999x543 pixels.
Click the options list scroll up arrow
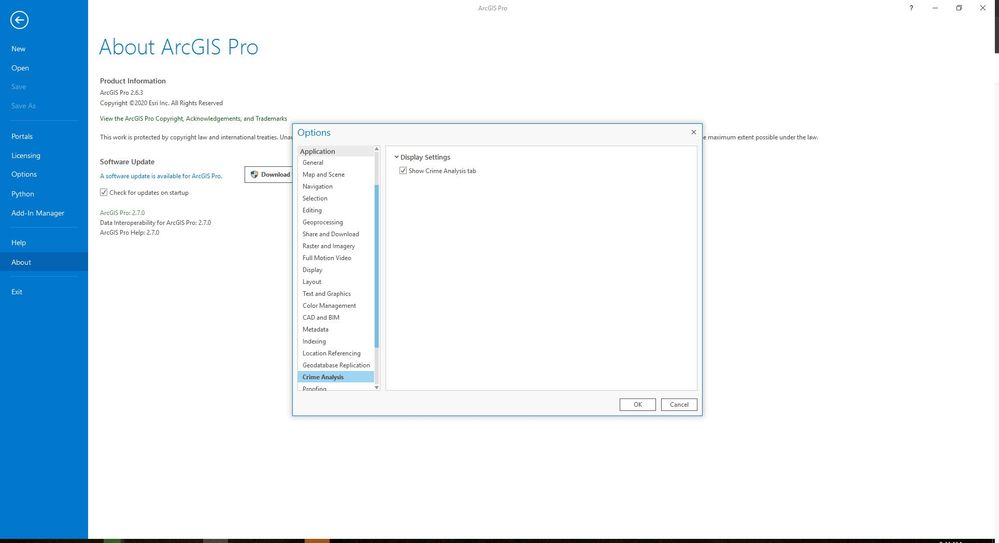tap(377, 149)
